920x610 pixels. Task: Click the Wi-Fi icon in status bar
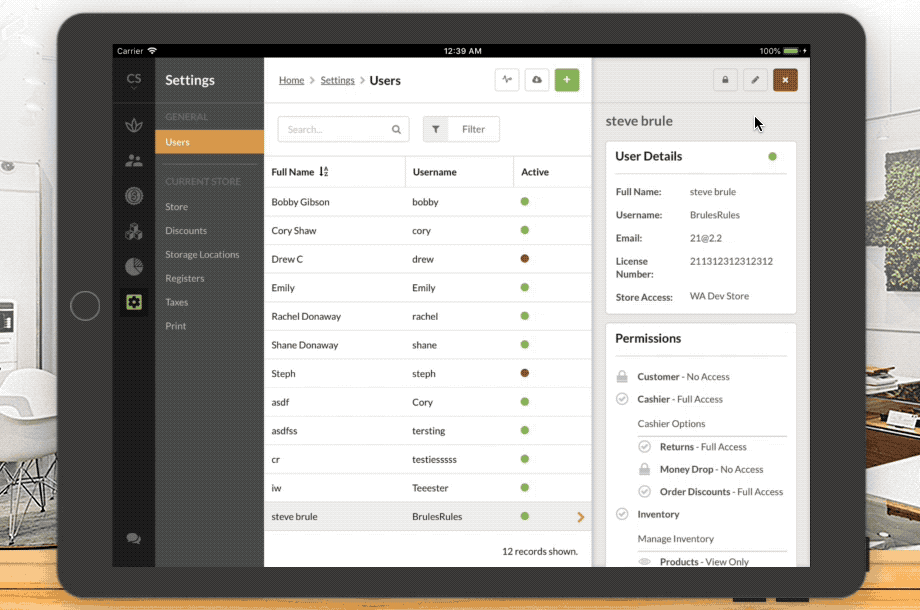coord(152,51)
